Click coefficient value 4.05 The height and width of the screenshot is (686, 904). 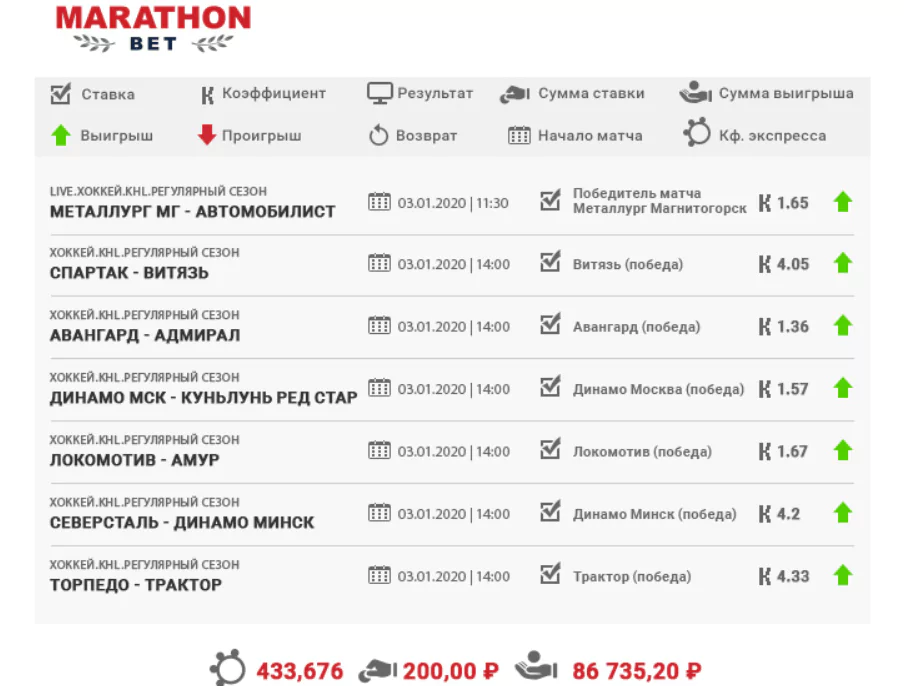click(793, 264)
